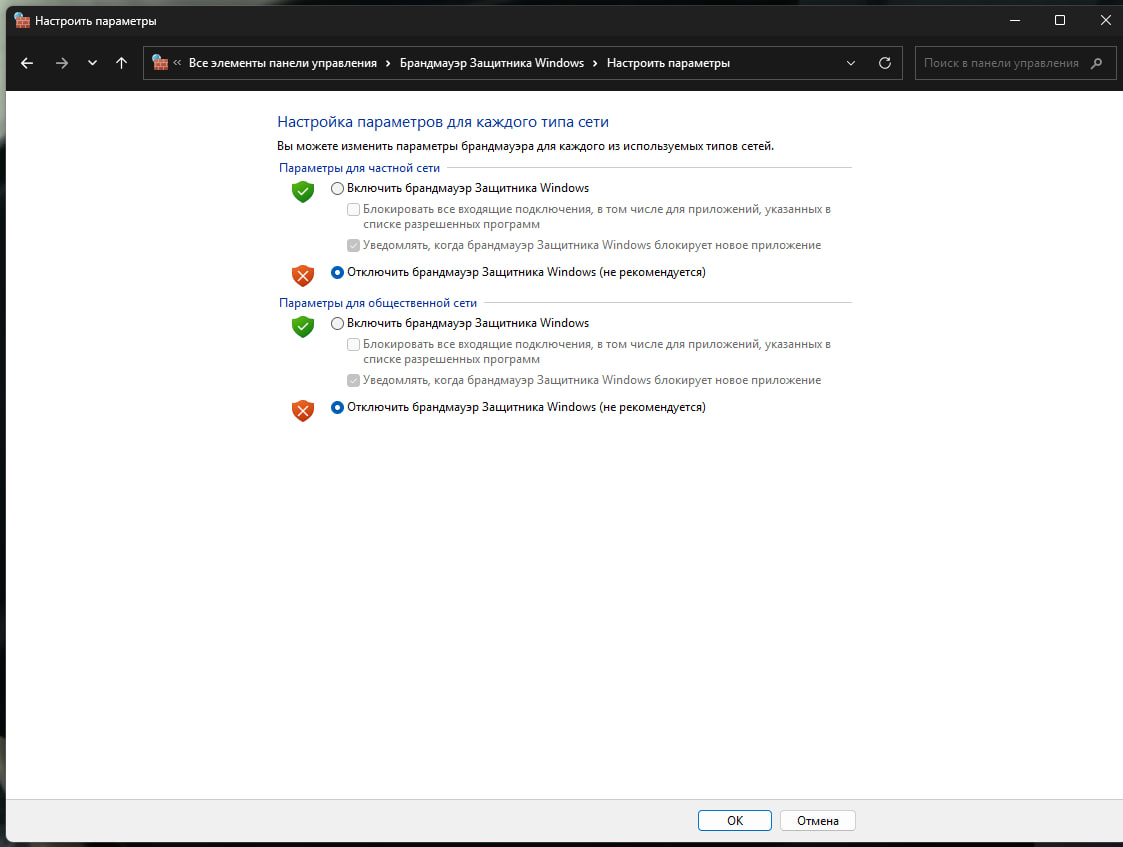1123x847 pixels.
Task: Open 'Все элементы панели управления' breadcrumb
Action: (282, 63)
